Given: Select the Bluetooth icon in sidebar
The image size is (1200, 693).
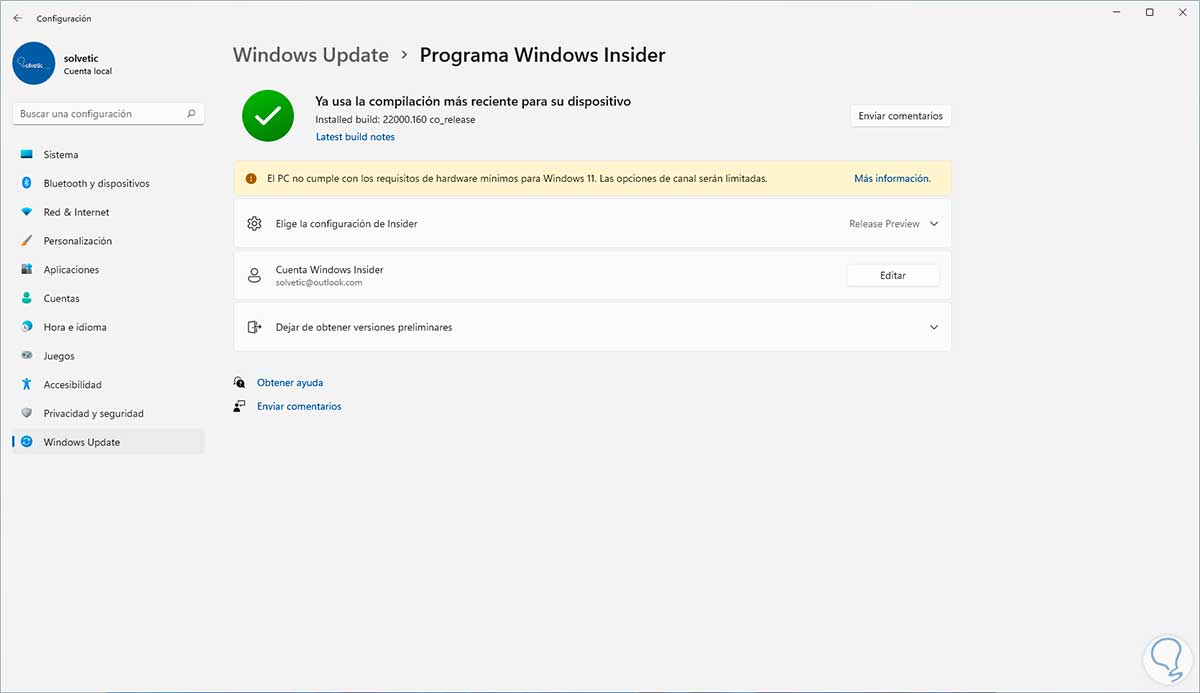Looking at the screenshot, I should (x=26, y=183).
